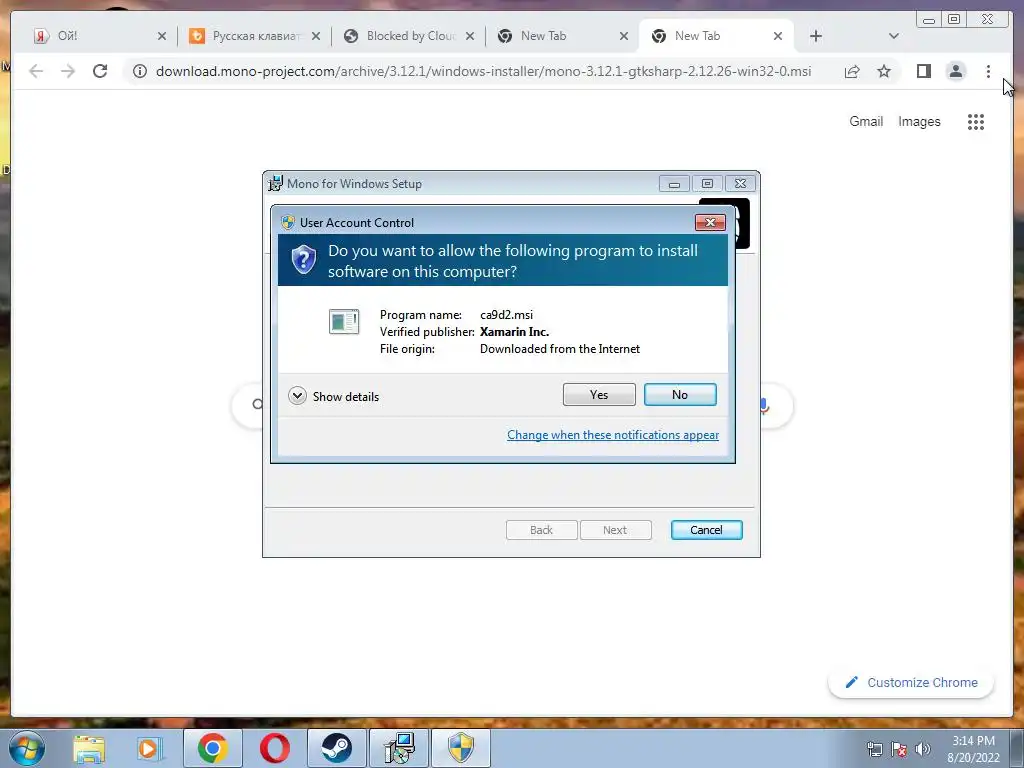This screenshot has height=768, width=1024.
Task: Click the address bar URL
Action: 483,71
